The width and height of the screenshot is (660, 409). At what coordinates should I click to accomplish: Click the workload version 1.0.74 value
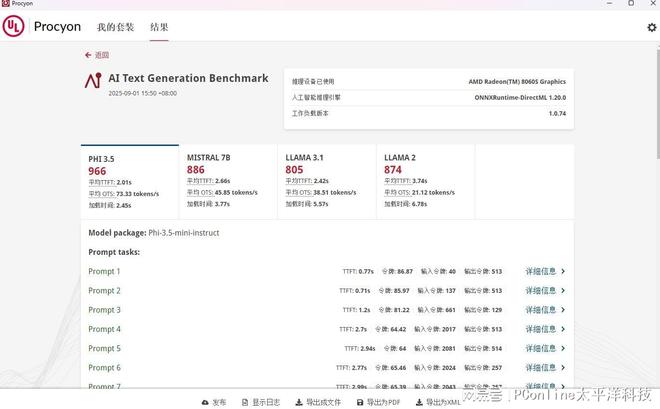[x=557, y=114]
